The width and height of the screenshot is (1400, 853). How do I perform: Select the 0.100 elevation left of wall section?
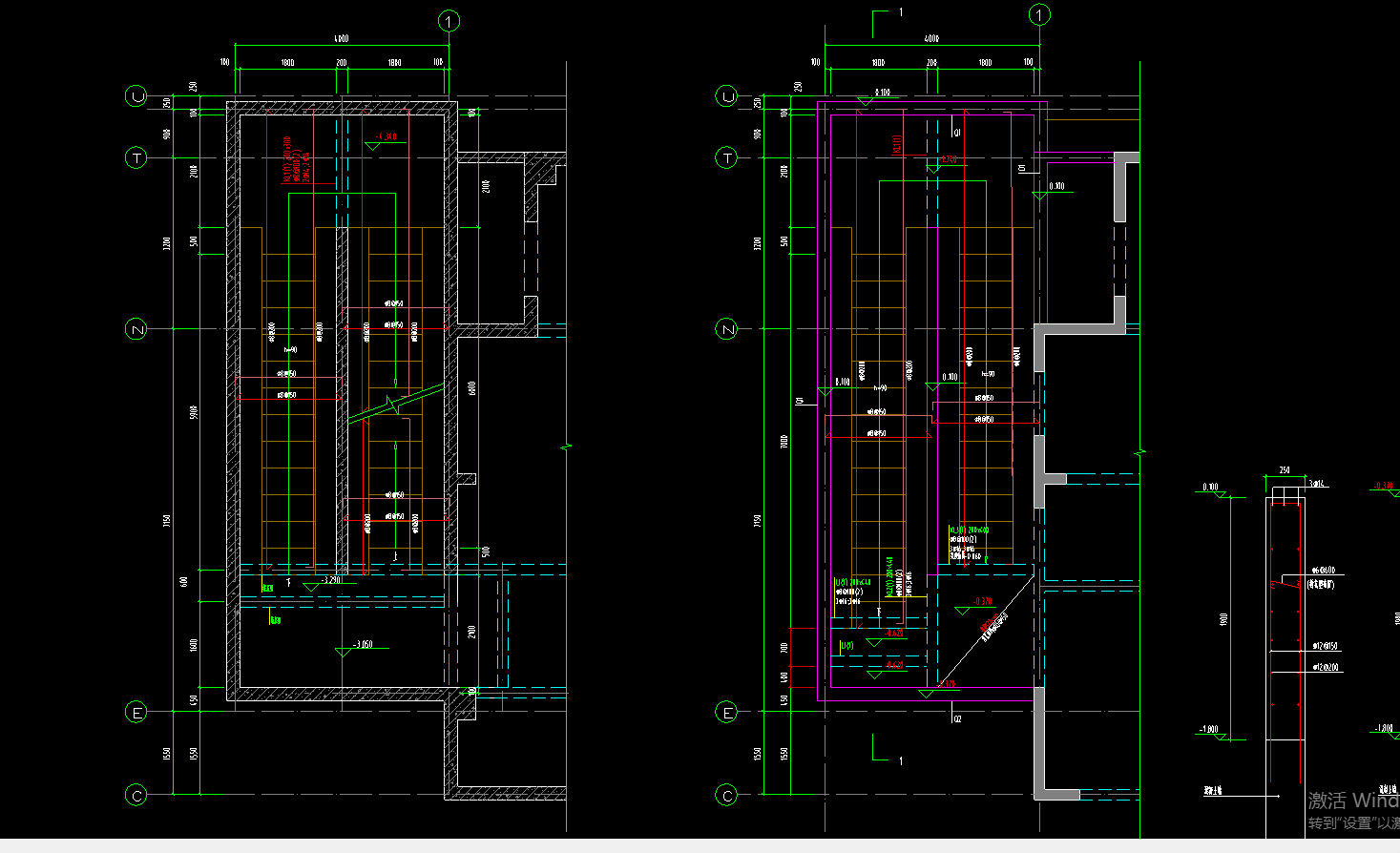[1210, 487]
